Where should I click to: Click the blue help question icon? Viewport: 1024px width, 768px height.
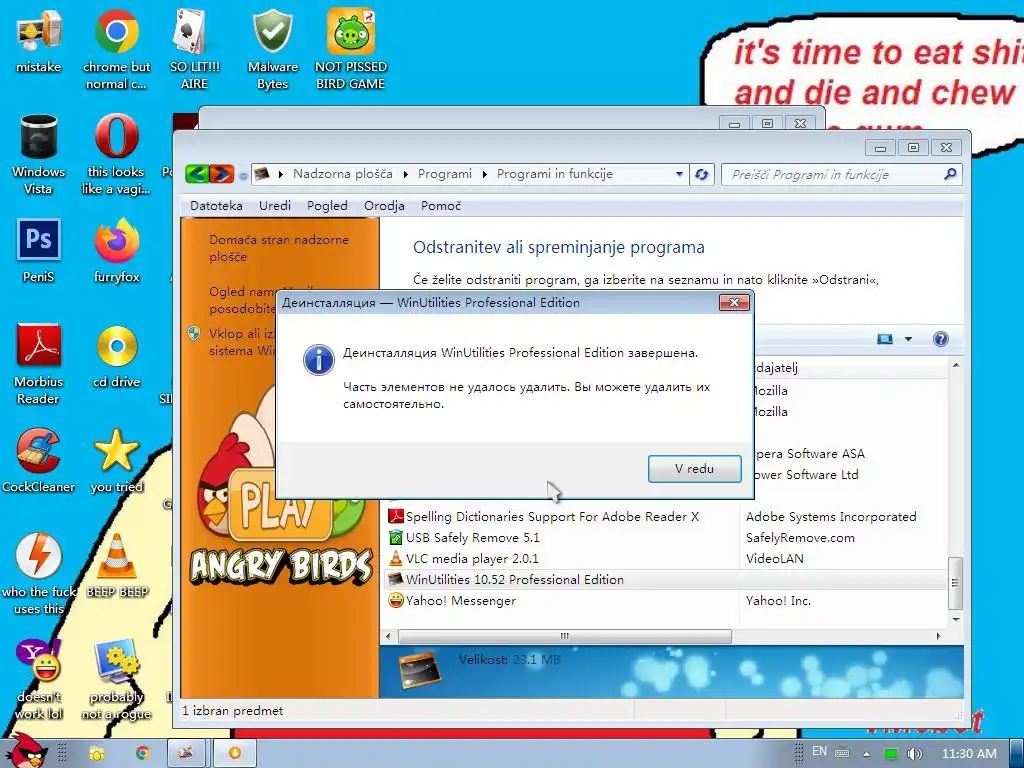click(940, 339)
